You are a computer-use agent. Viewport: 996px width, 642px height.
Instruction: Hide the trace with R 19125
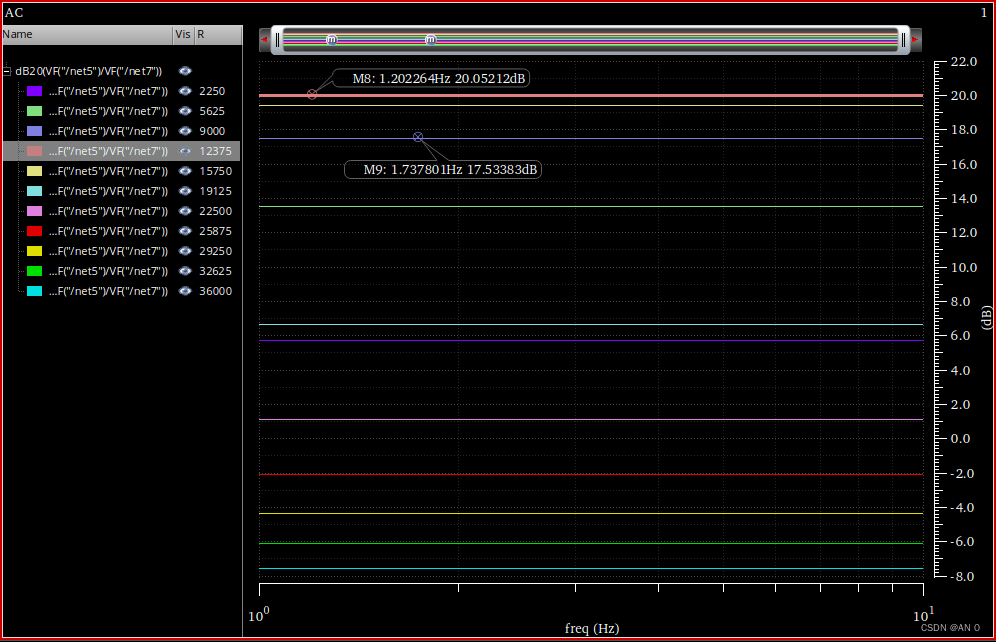(x=185, y=191)
